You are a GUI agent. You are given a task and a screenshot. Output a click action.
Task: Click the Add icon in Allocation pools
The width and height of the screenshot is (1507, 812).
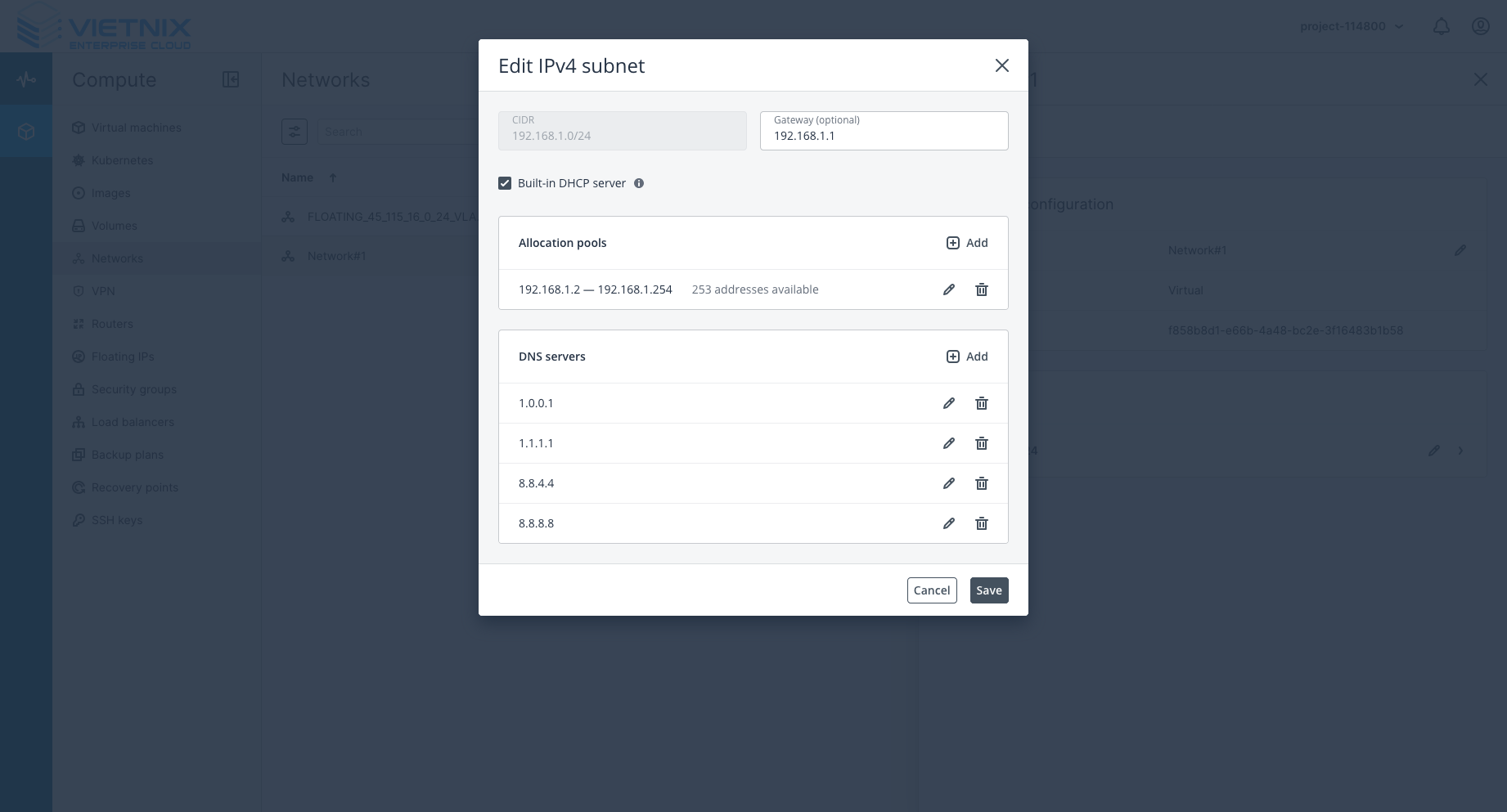point(952,243)
